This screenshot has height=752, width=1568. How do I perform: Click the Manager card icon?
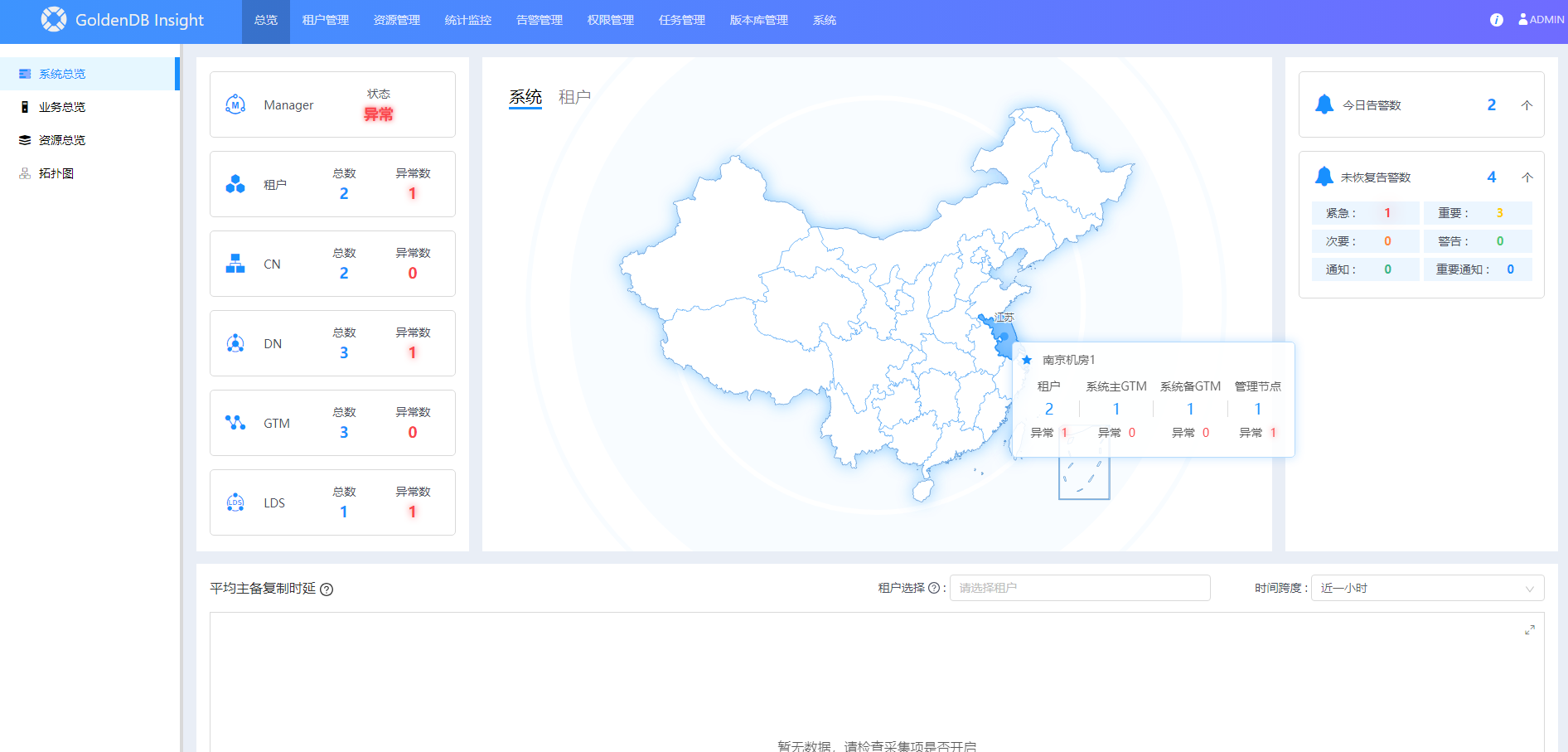[235, 105]
